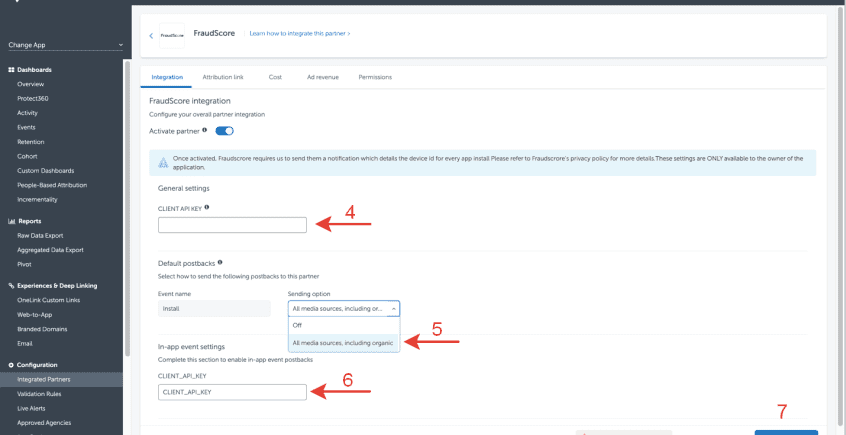The width and height of the screenshot is (846, 435).
Task: Click the CLIENT API KEY info icon
Action: (207, 207)
